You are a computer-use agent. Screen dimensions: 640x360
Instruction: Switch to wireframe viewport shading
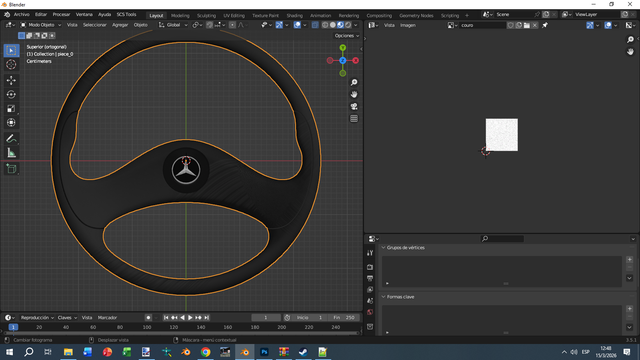(x=325, y=25)
